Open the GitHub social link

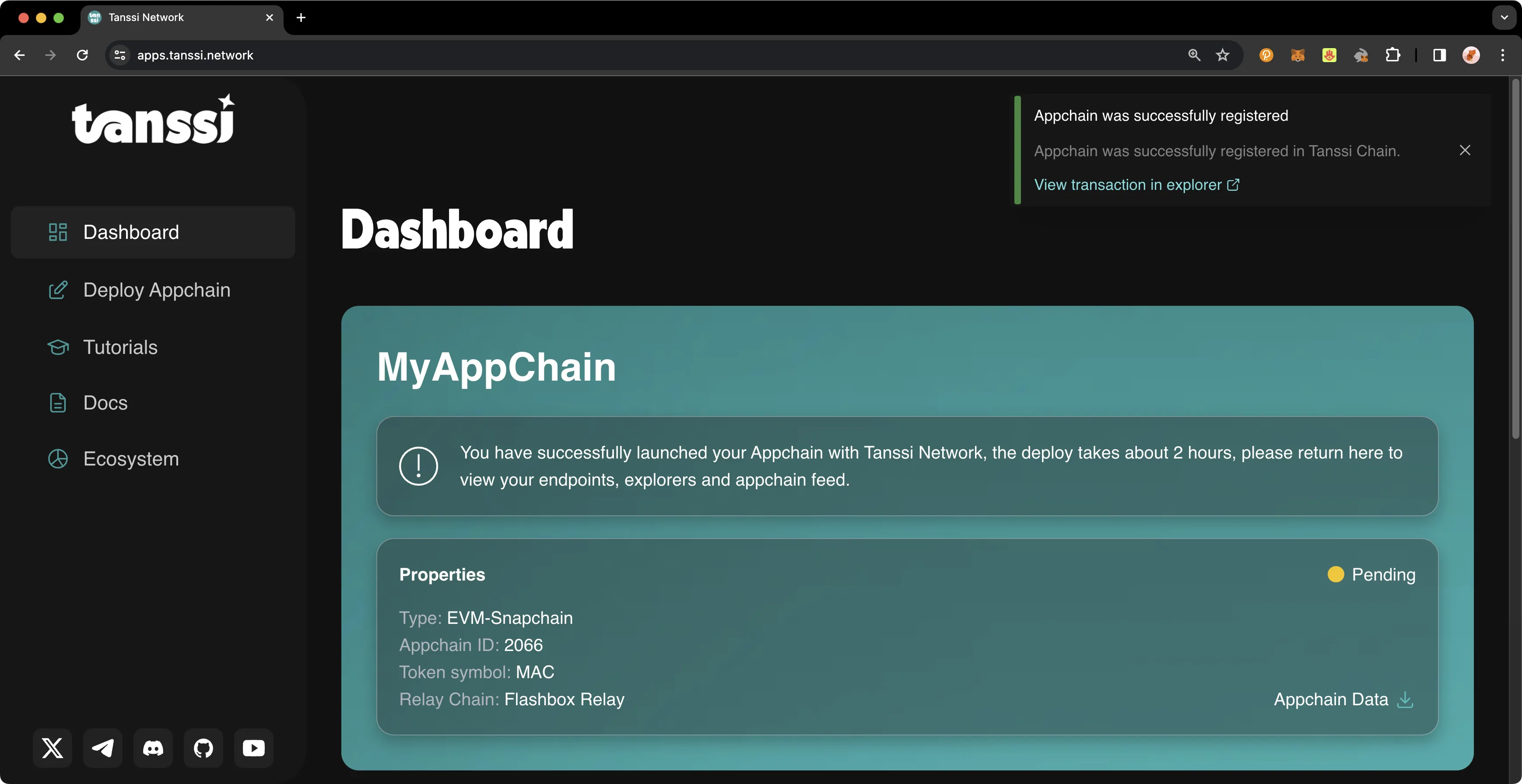(203, 748)
